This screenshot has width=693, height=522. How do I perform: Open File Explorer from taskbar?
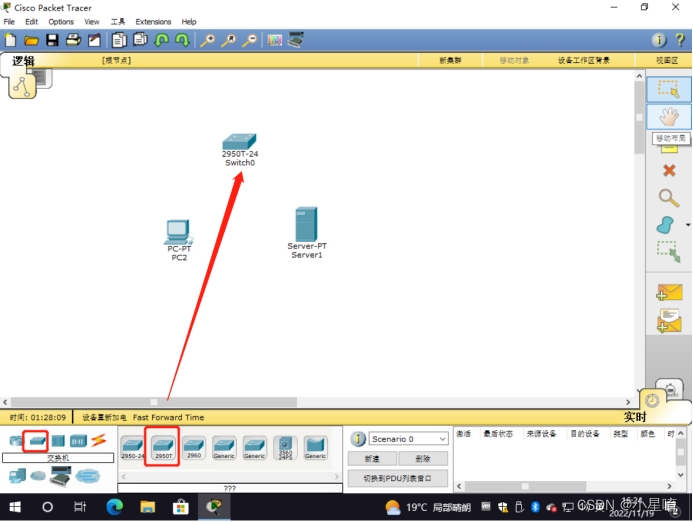tap(147, 507)
